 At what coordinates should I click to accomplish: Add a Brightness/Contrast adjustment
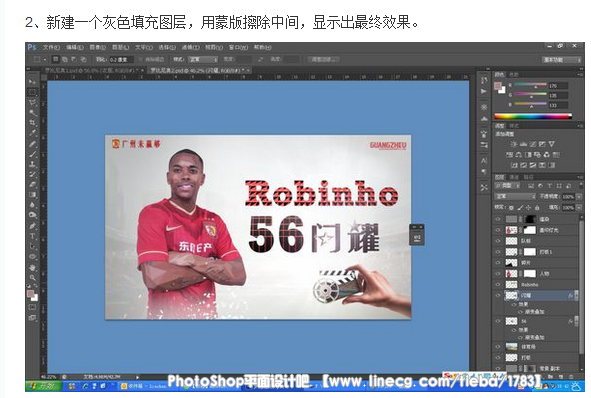(514, 144)
